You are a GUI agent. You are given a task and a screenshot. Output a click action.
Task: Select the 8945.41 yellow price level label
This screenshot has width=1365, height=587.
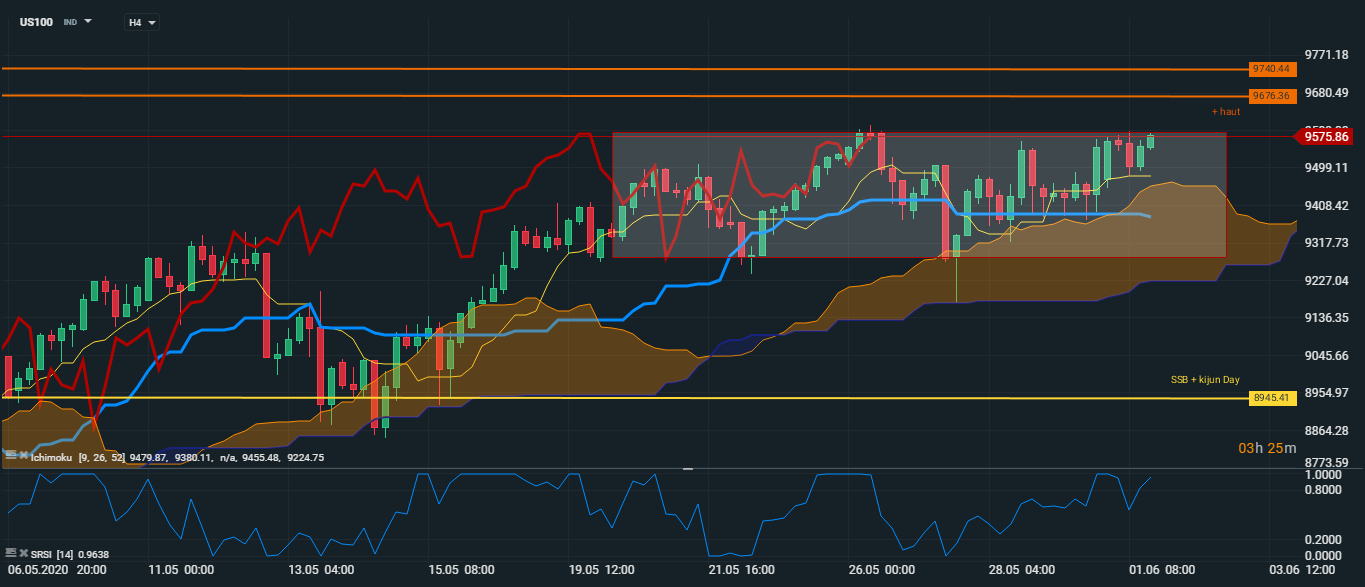tap(1273, 398)
